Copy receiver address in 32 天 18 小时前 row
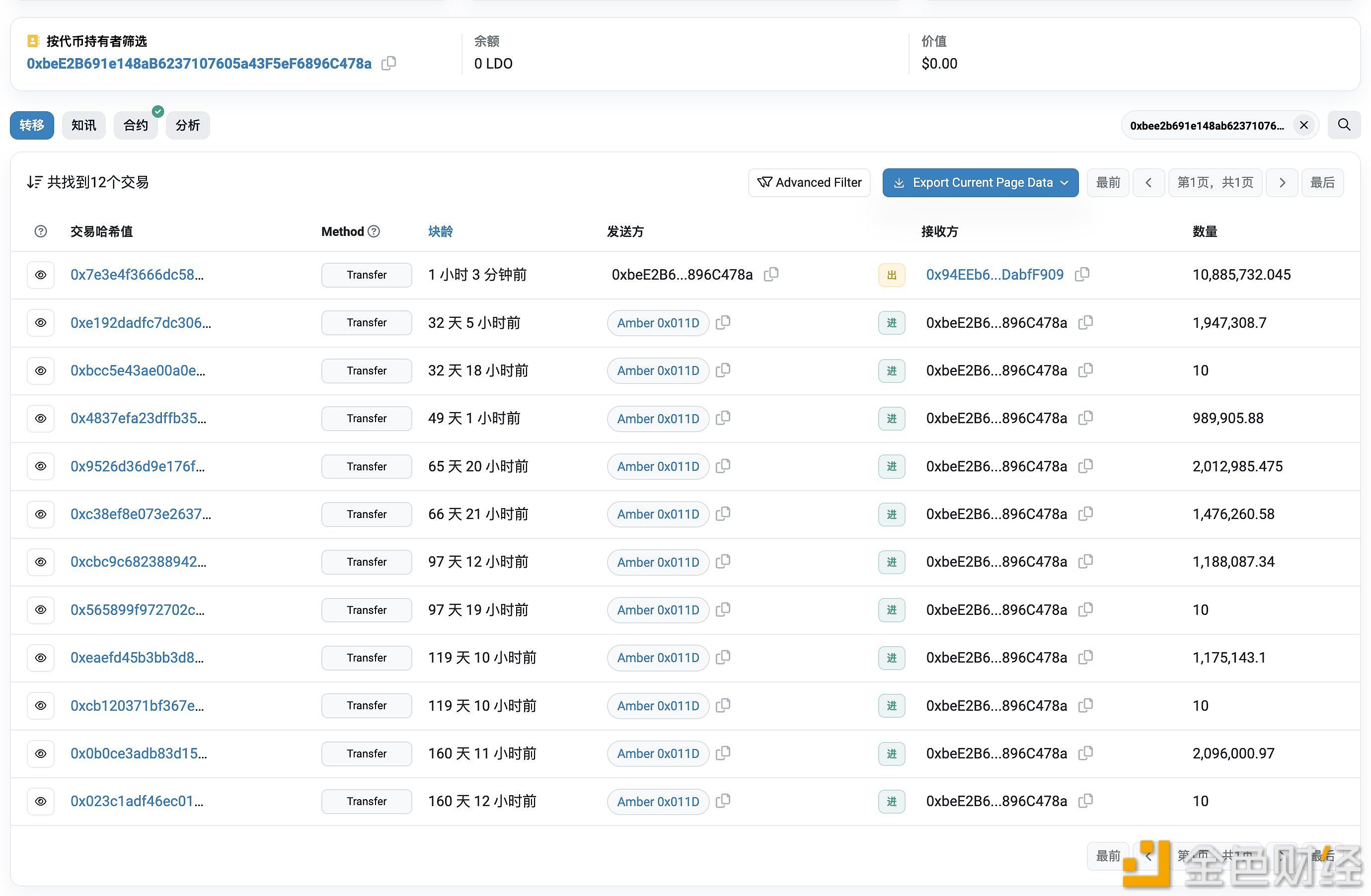 pos(1086,370)
